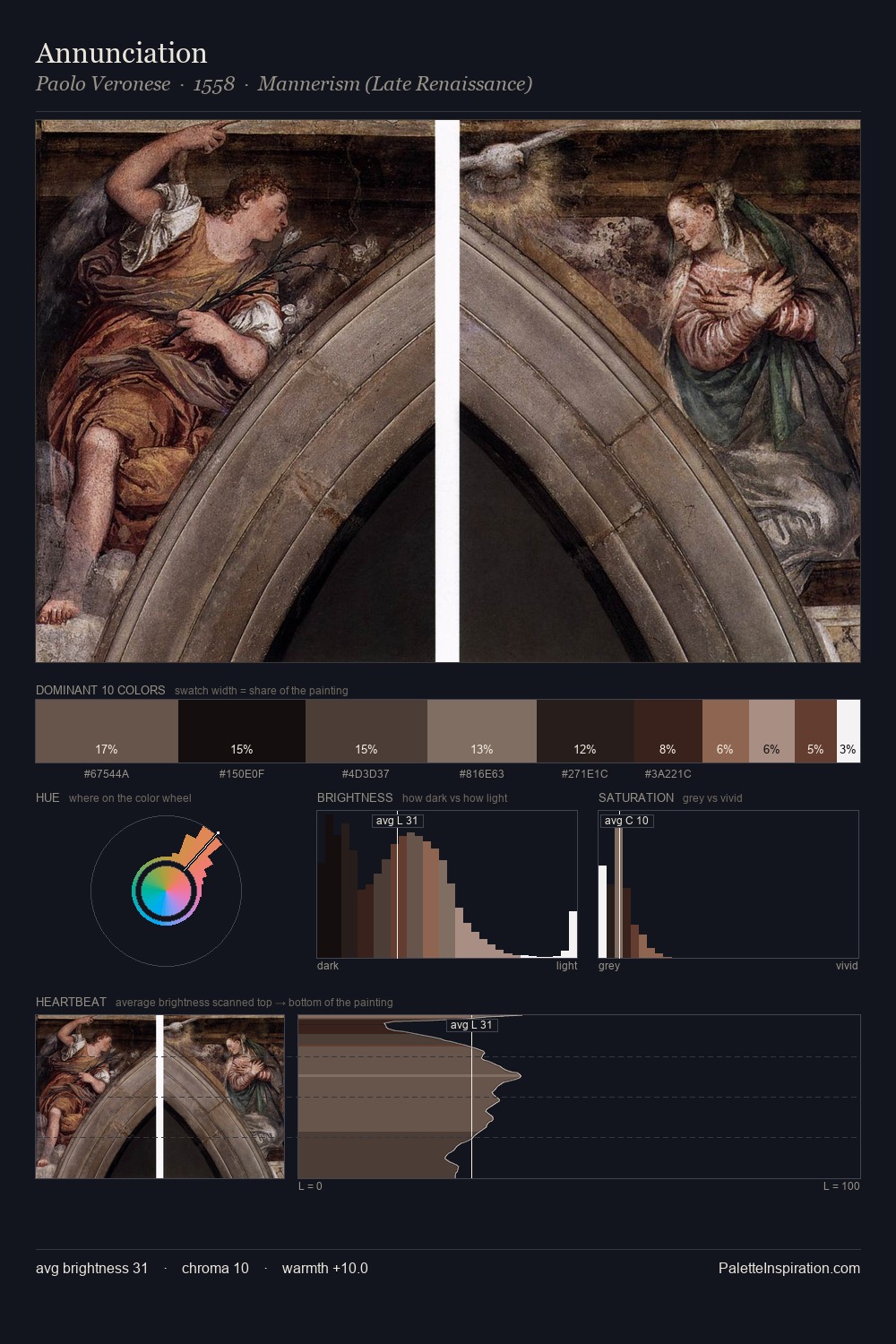The image size is (896, 1344).
Task: Click the SATURATION section heading
Action: tap(636, 797)
